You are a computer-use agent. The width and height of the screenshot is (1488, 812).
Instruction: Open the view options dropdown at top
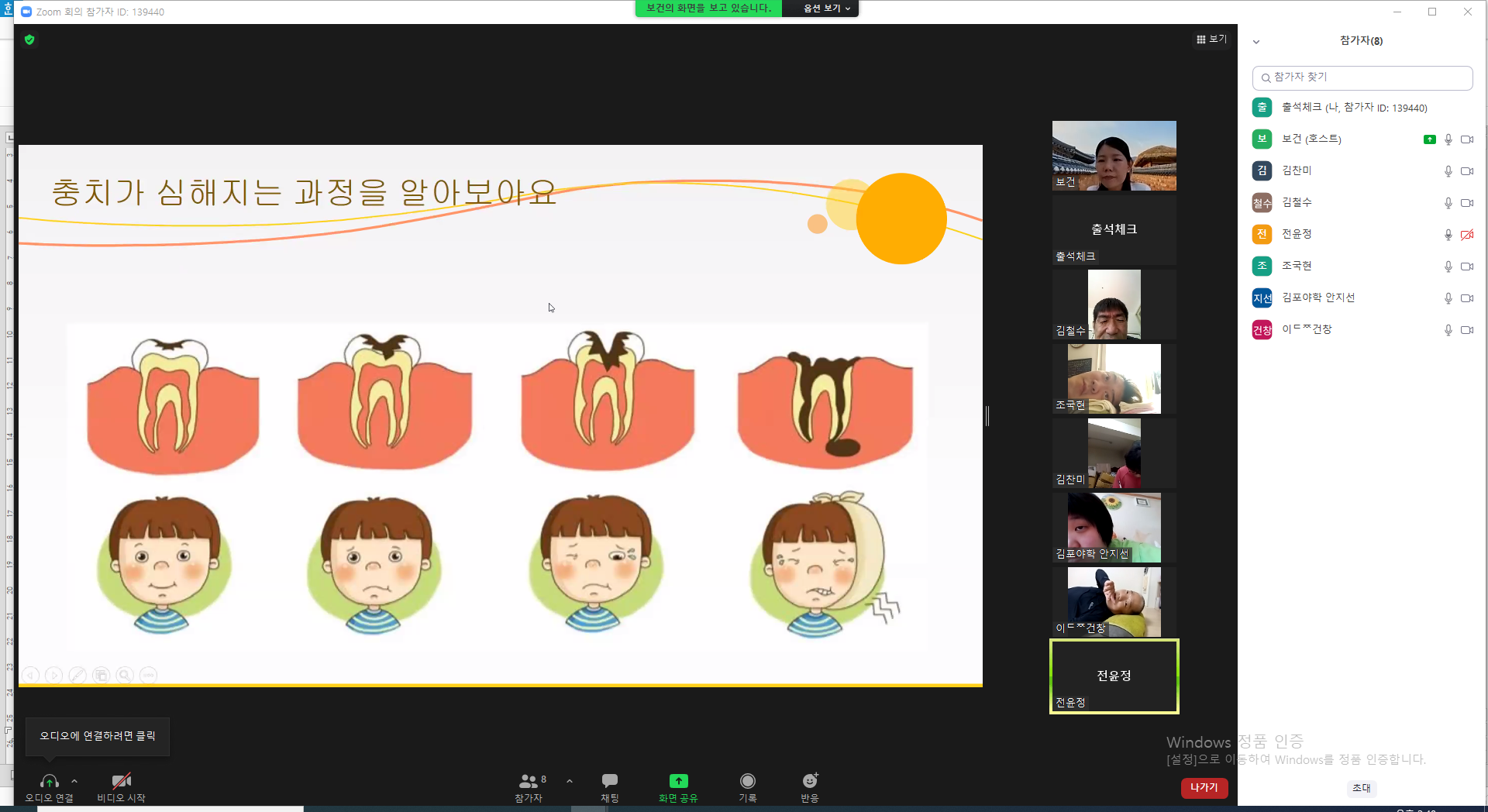click(826, 9)
